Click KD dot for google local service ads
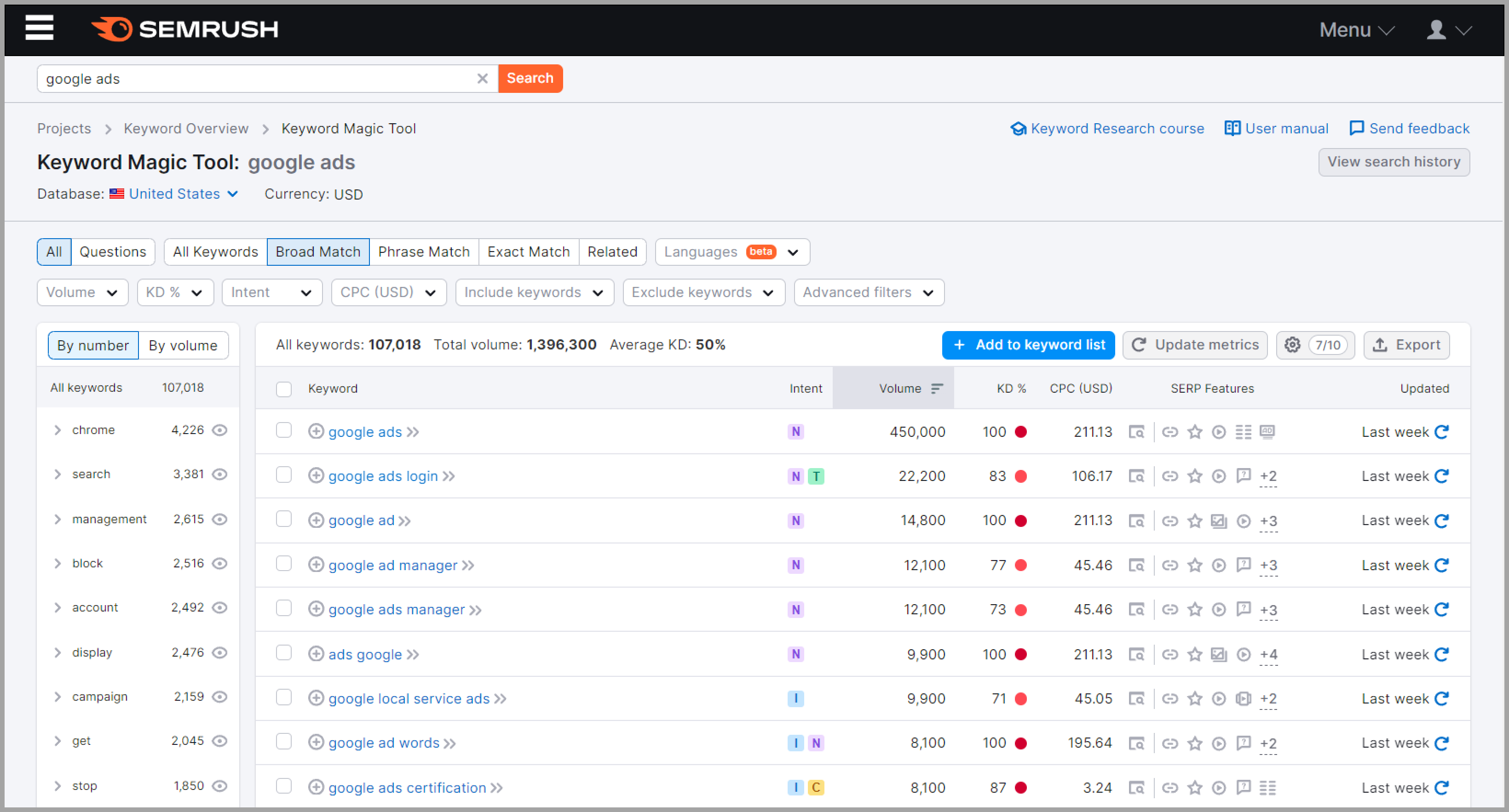 click(x=1020, y=698)
